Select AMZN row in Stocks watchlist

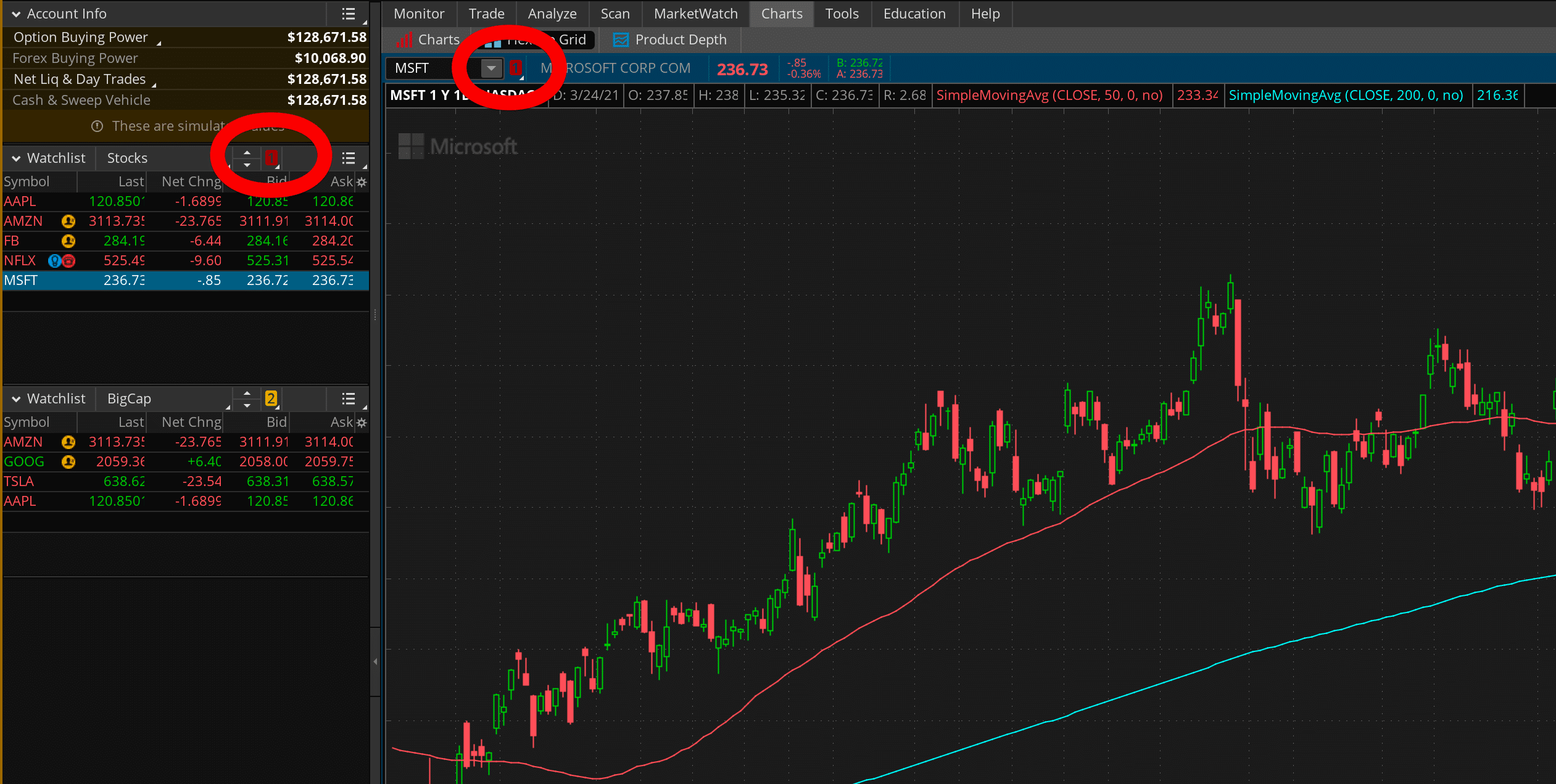click(x=185, y=221)
